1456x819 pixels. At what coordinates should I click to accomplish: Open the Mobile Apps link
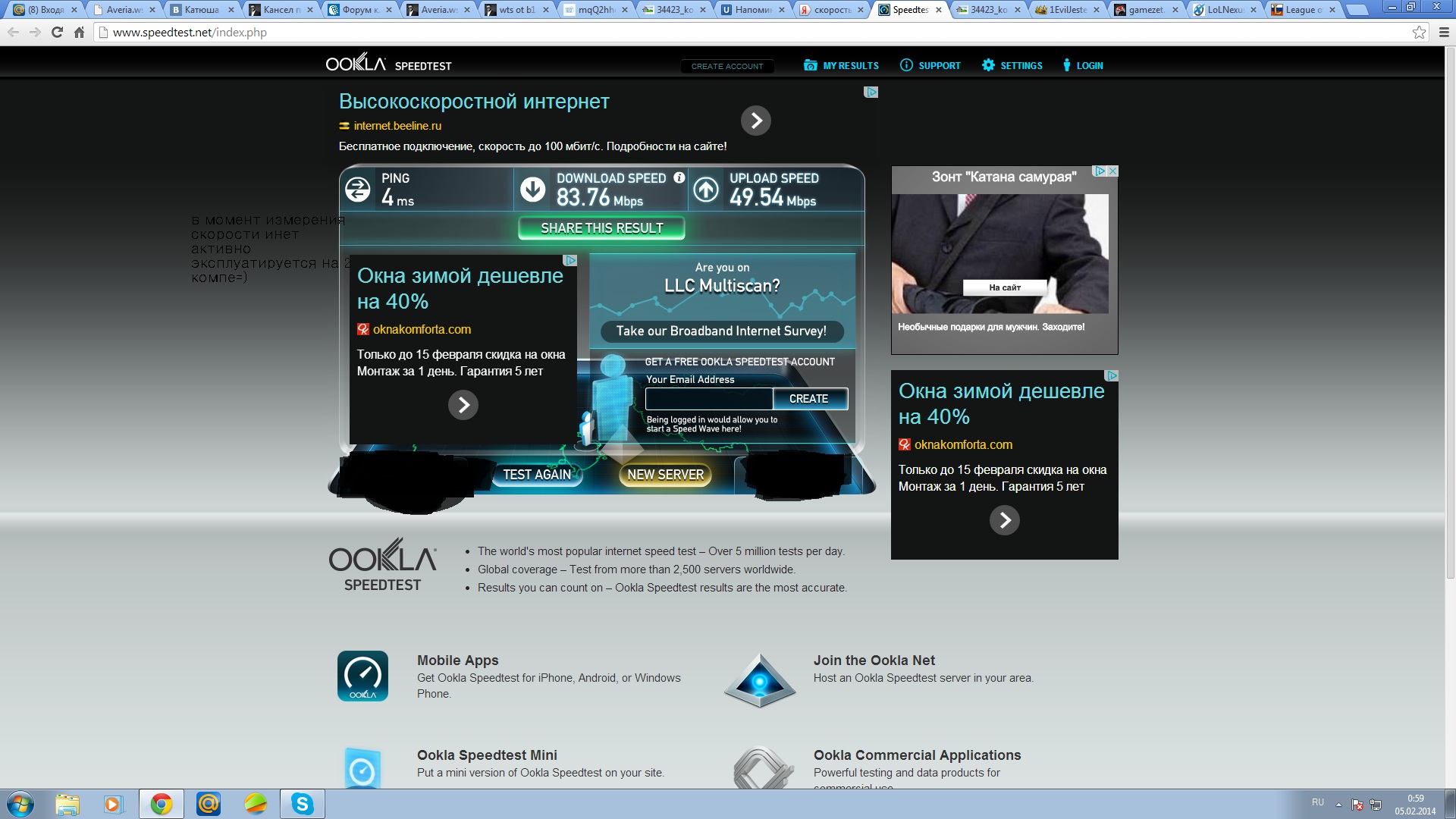[x=457, y=660]
